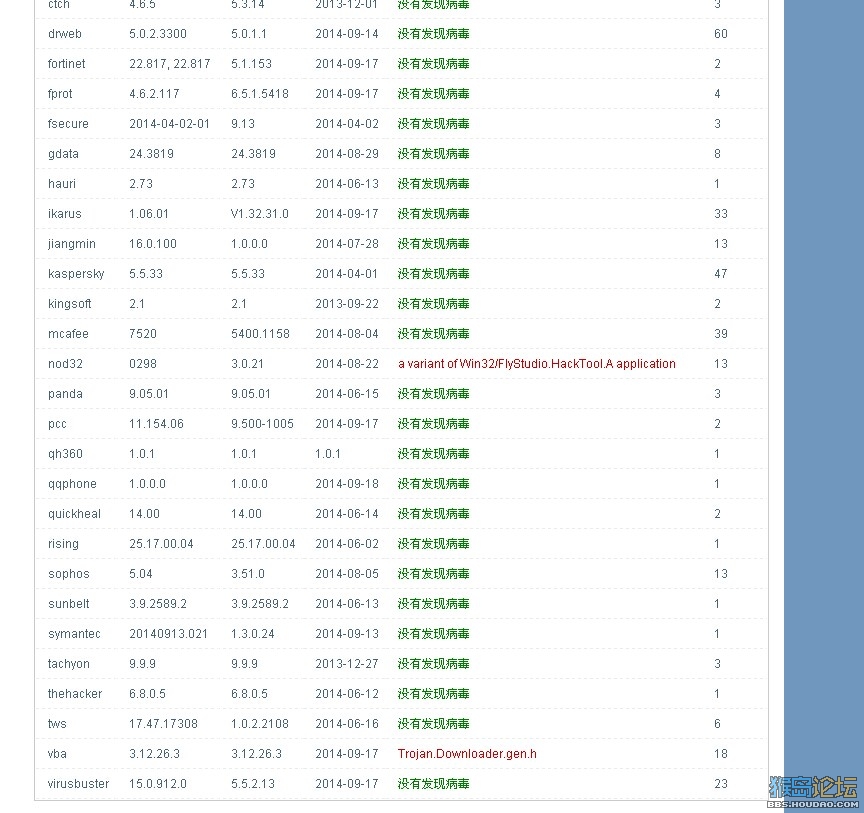Image resolution: width=864 pixels, height=813 pixels.
Task: Select vba scan time 18
Action: tap(721, 754)
